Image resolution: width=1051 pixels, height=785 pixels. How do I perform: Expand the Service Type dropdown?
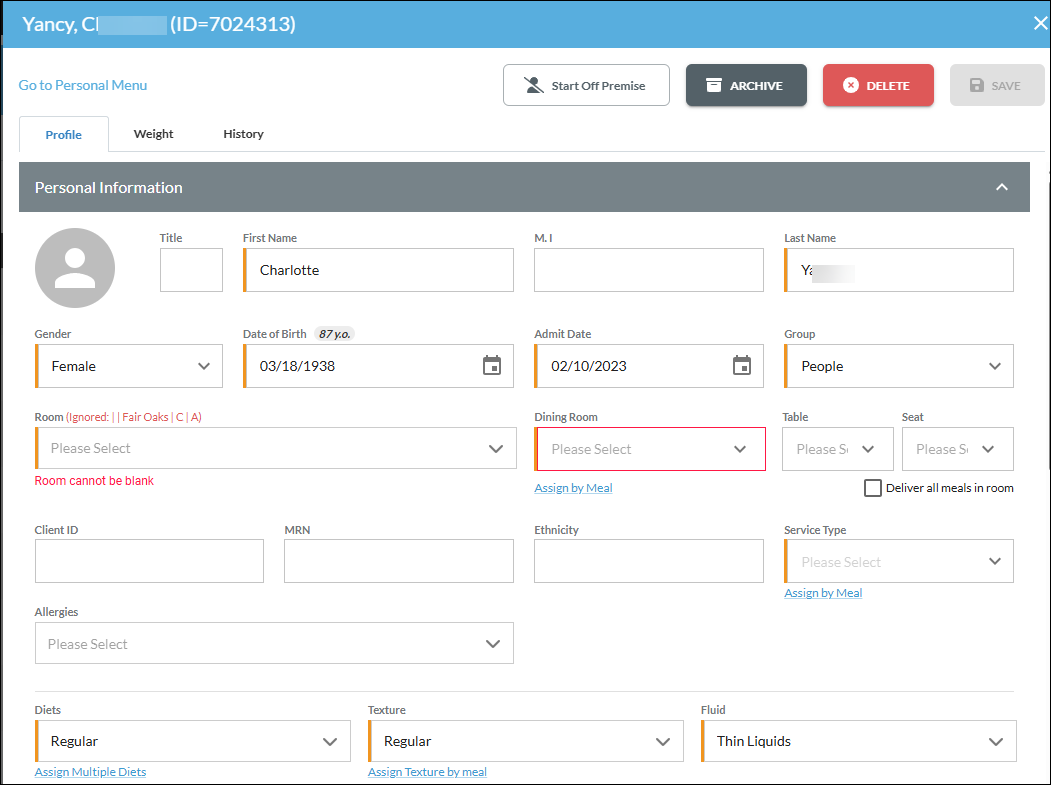pyautogui.click(x=899, y=561)
